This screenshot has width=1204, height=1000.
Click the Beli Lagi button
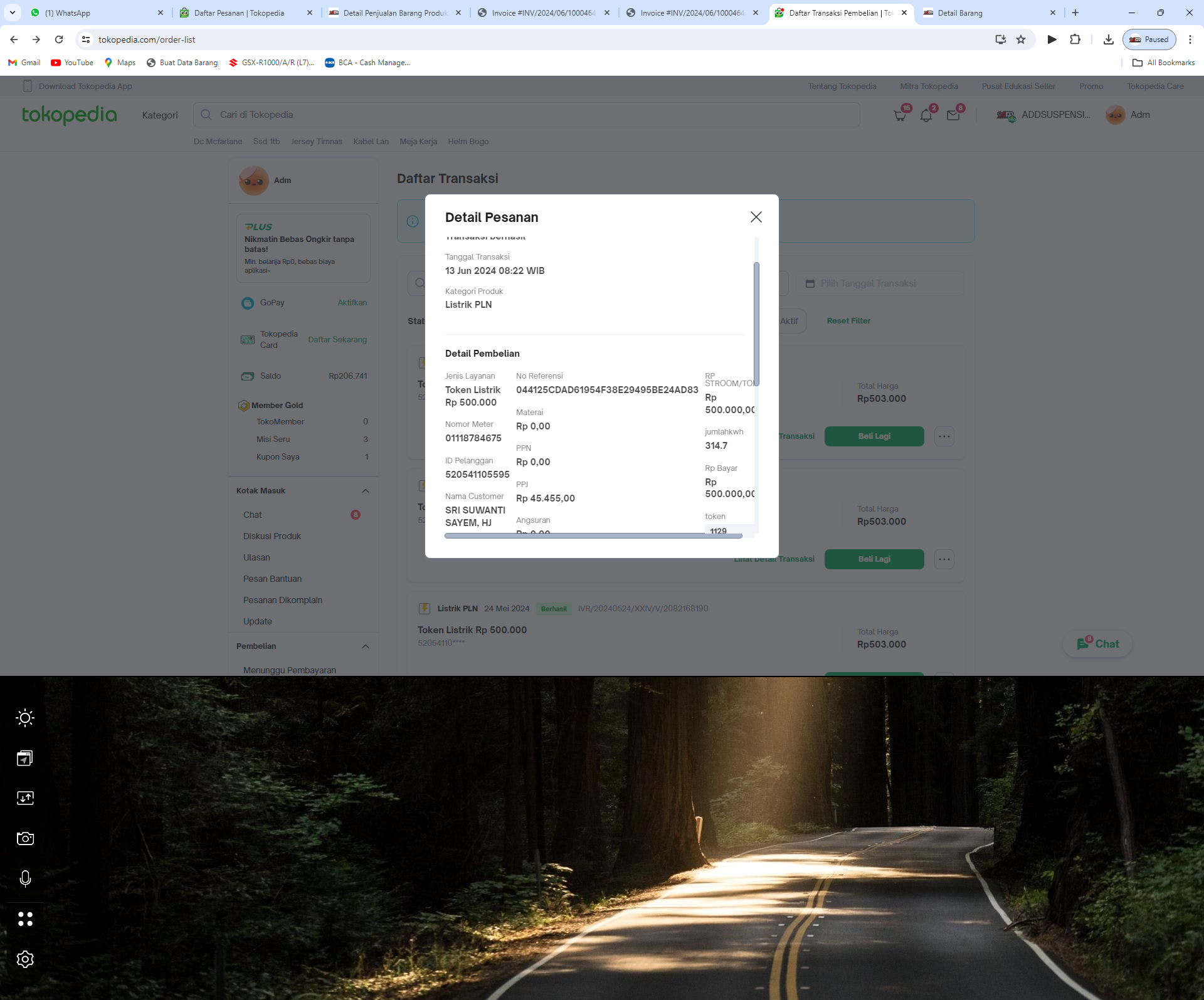(x=874, y=436)
